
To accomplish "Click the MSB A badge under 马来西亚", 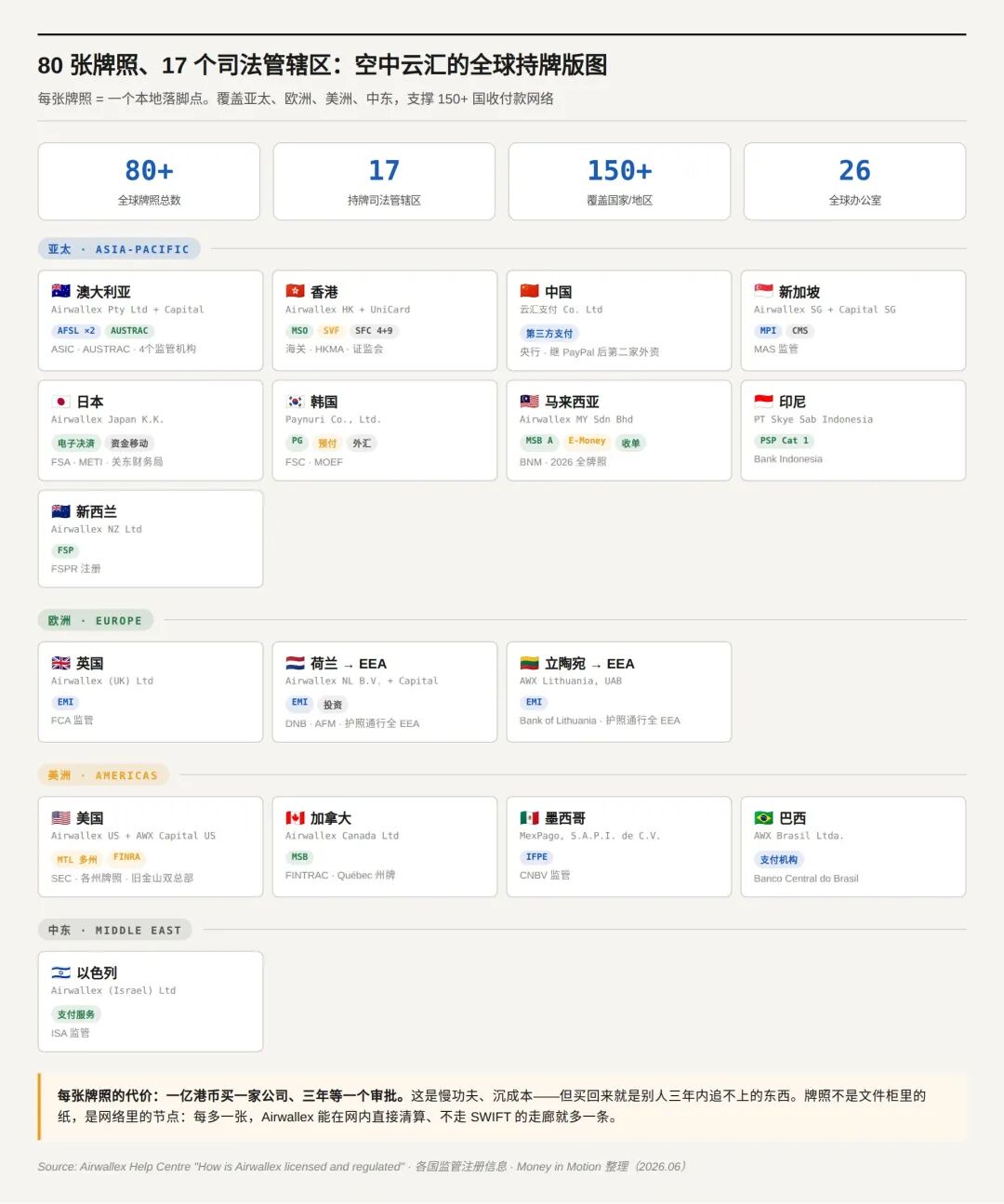I will pos(539,442).
